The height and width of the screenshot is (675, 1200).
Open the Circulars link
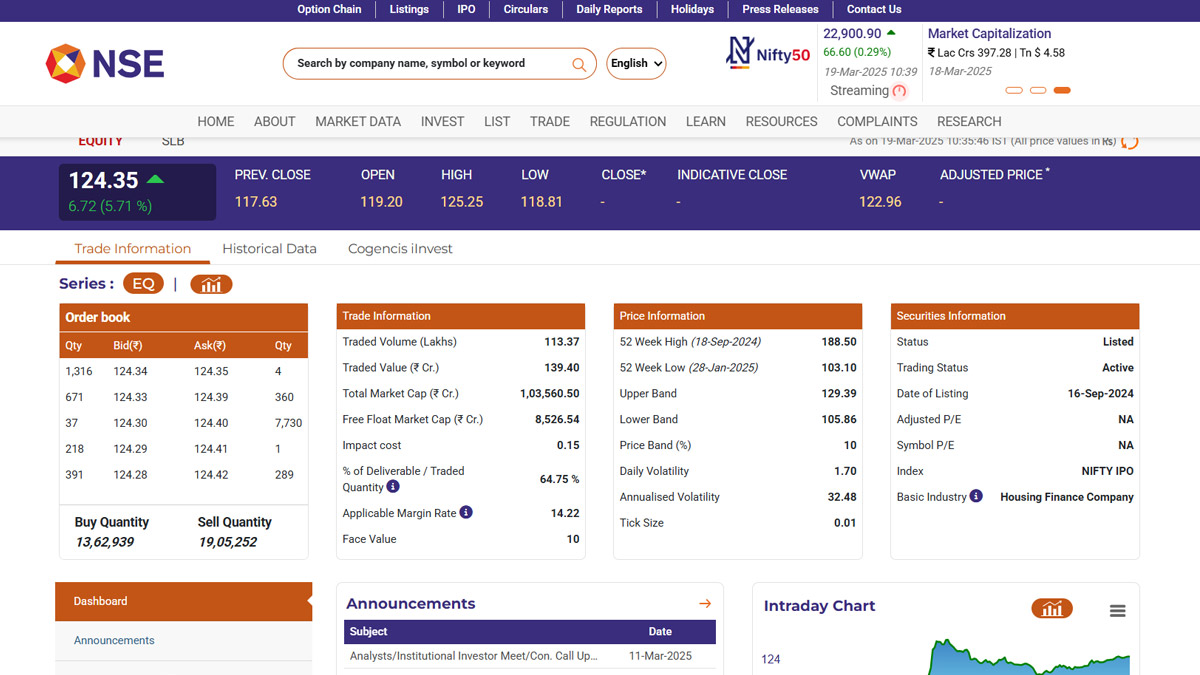tap(526, 9)
